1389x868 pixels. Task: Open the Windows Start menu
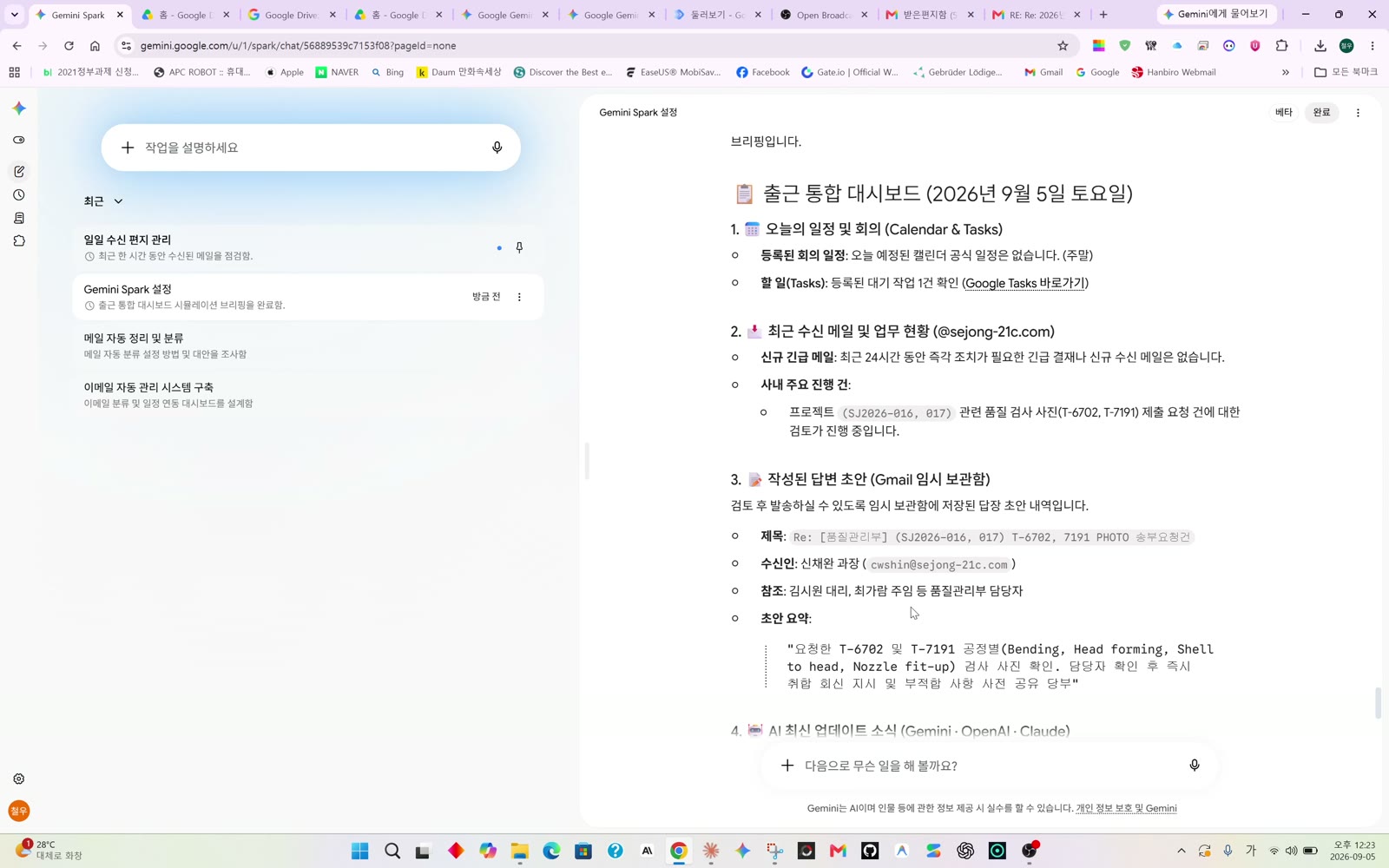tap(360, 851)
